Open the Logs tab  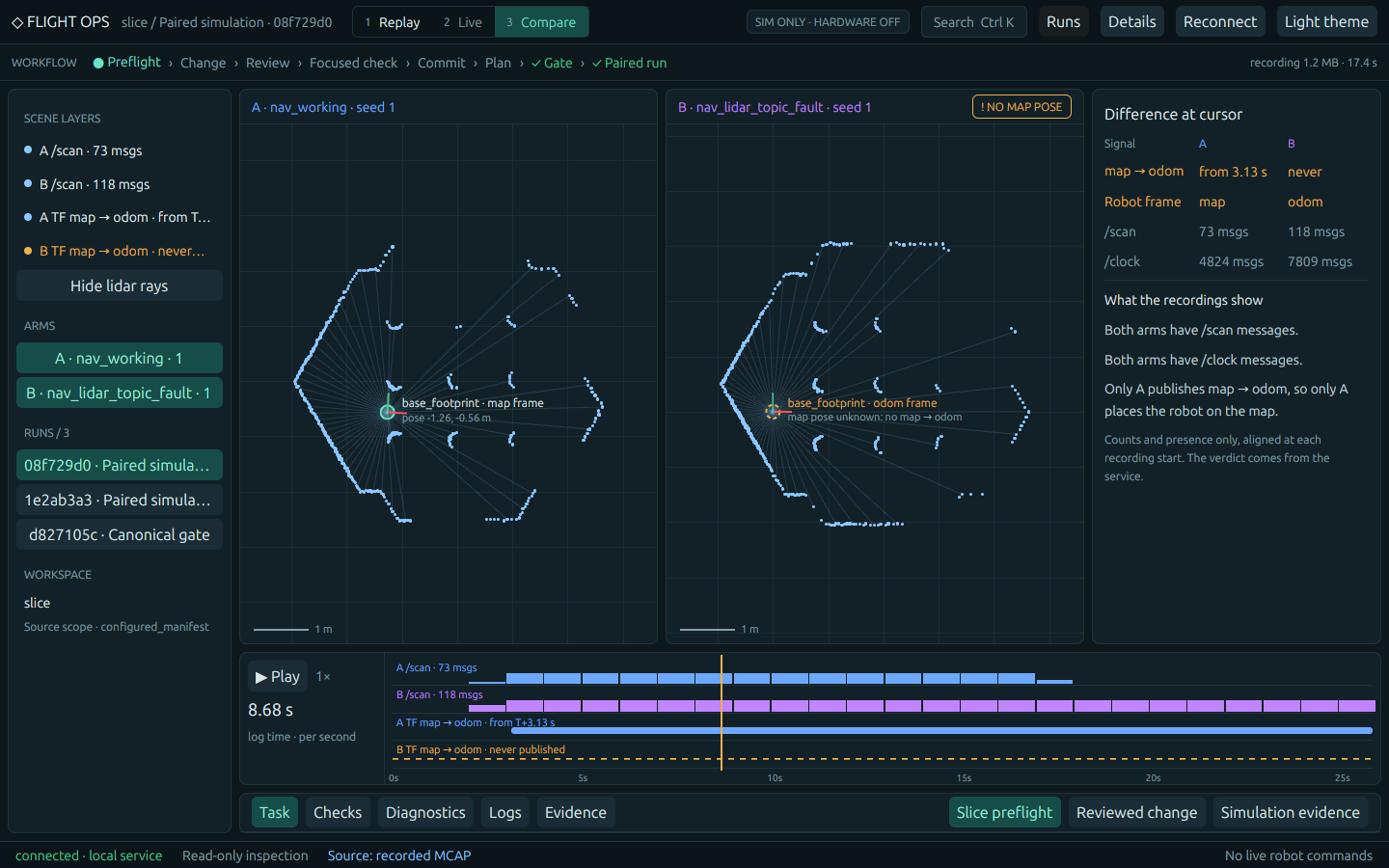click(505, 812)
